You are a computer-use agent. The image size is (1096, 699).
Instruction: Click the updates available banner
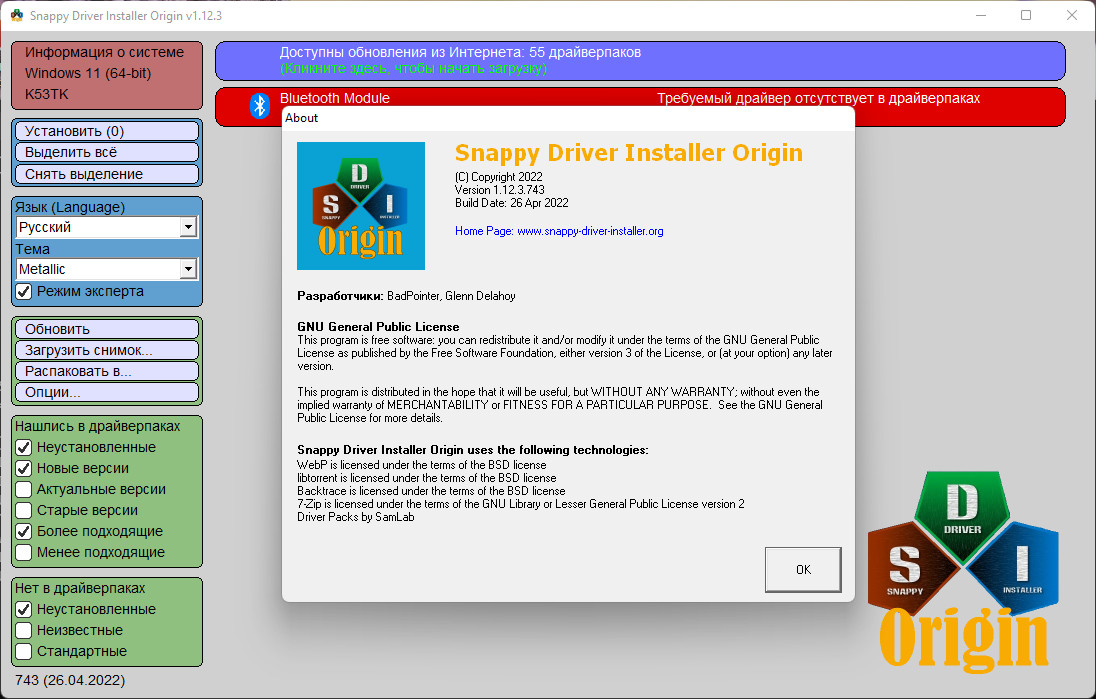click(640, 61)
